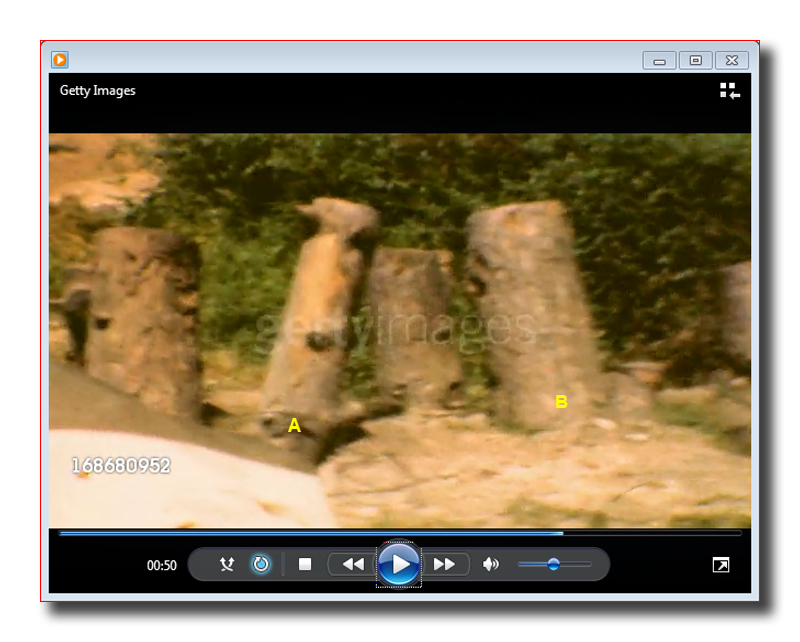Viewport: 800px width, 642px height.
Task: Toggle the repeat button
Action: point(261,565)
